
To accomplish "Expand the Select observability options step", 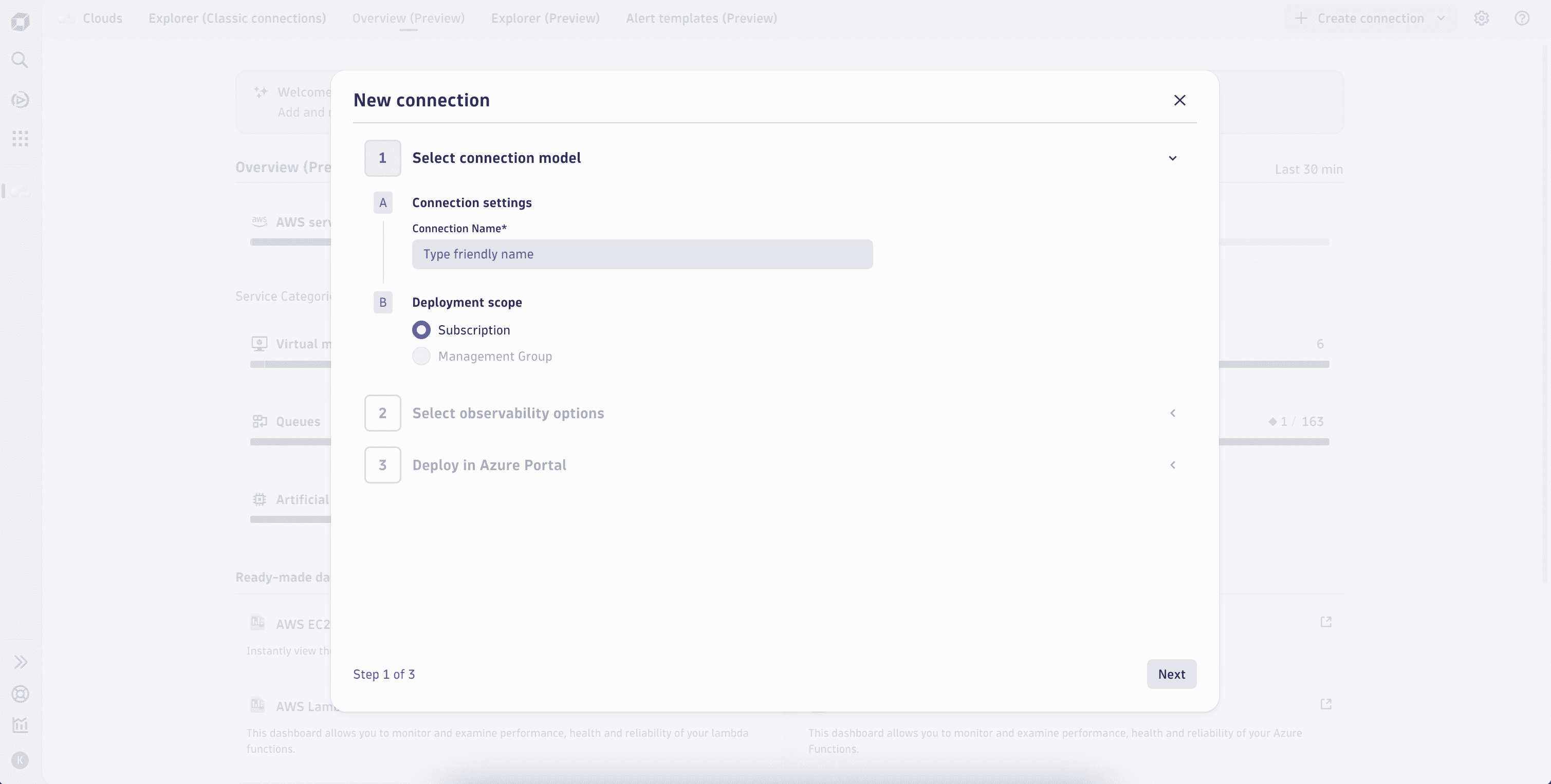I will pyautogui.click(x=1172, y=414).
